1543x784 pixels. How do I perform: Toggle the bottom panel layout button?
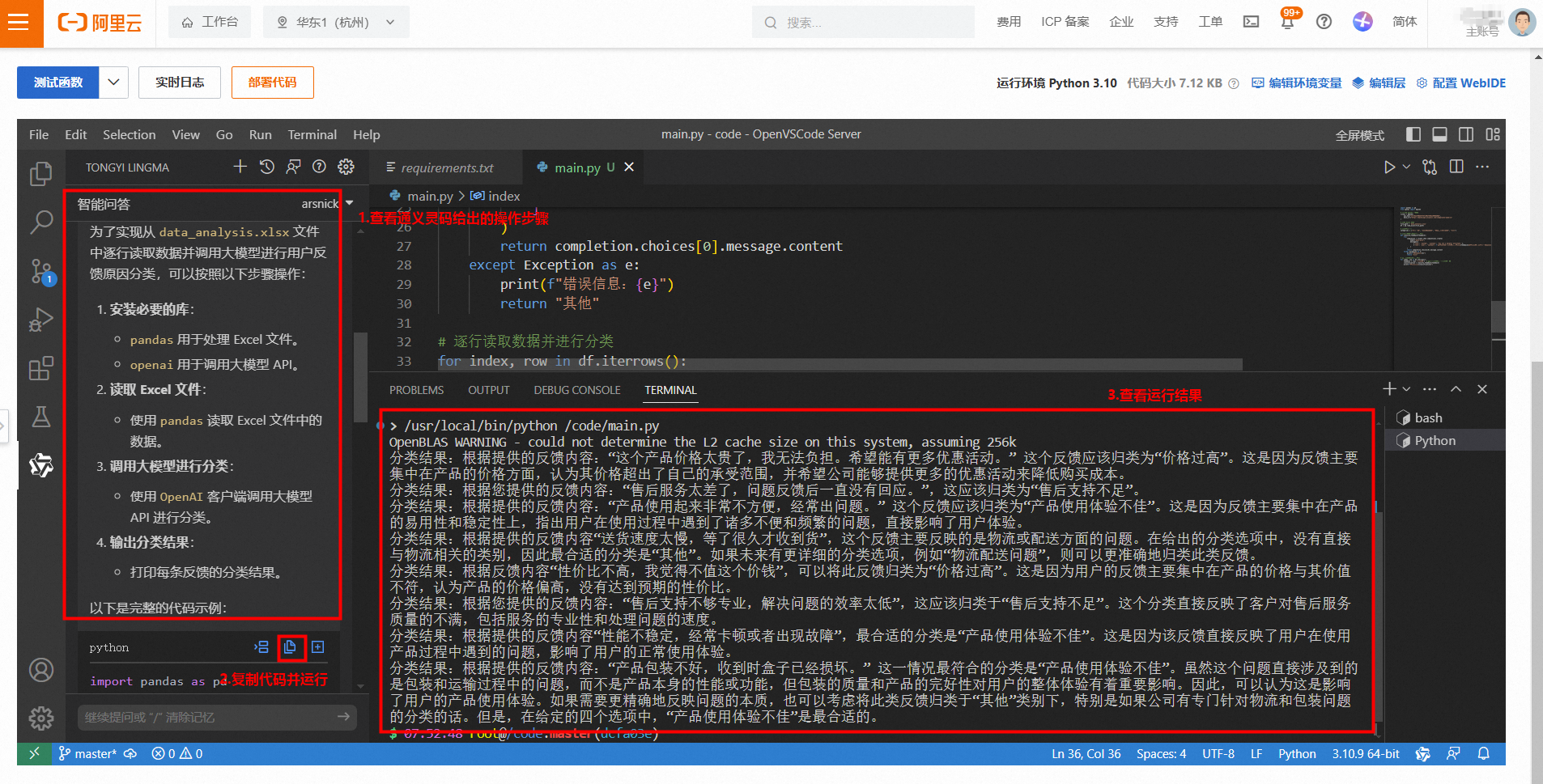(x=1439, y=134)
